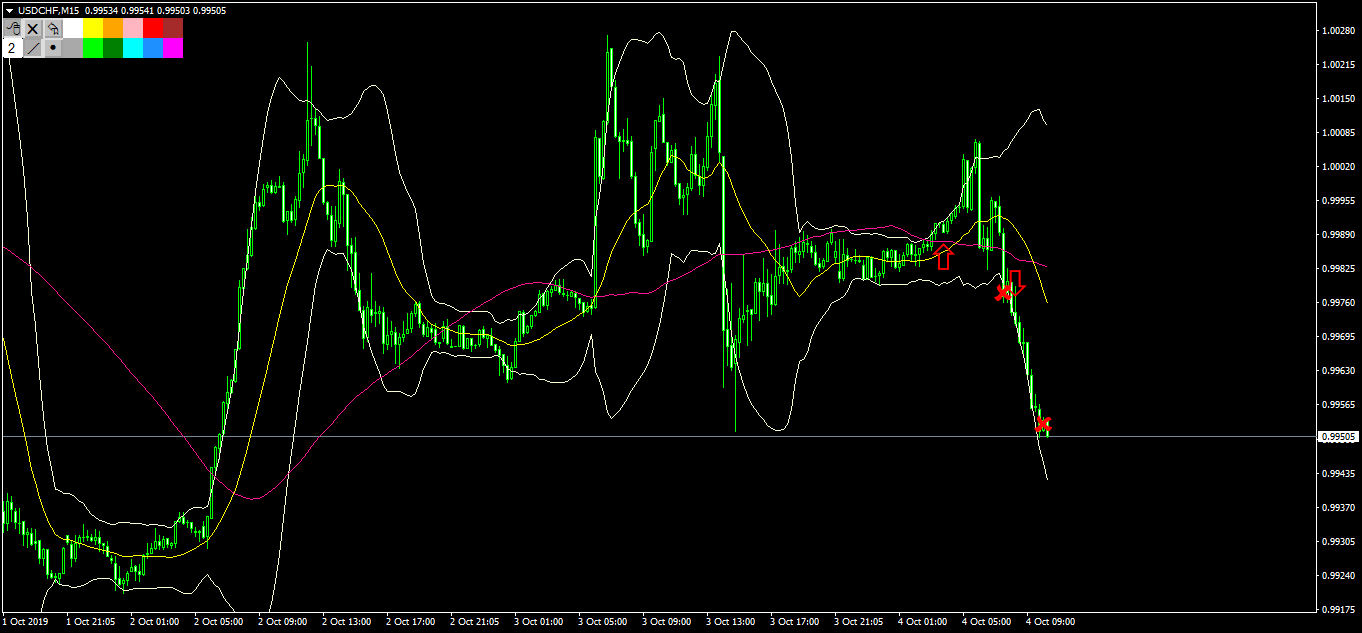1362x633 pixels.
Task: Select the red X marker at latest candle
Action: pyautogui.click(x=1043, y=424)
